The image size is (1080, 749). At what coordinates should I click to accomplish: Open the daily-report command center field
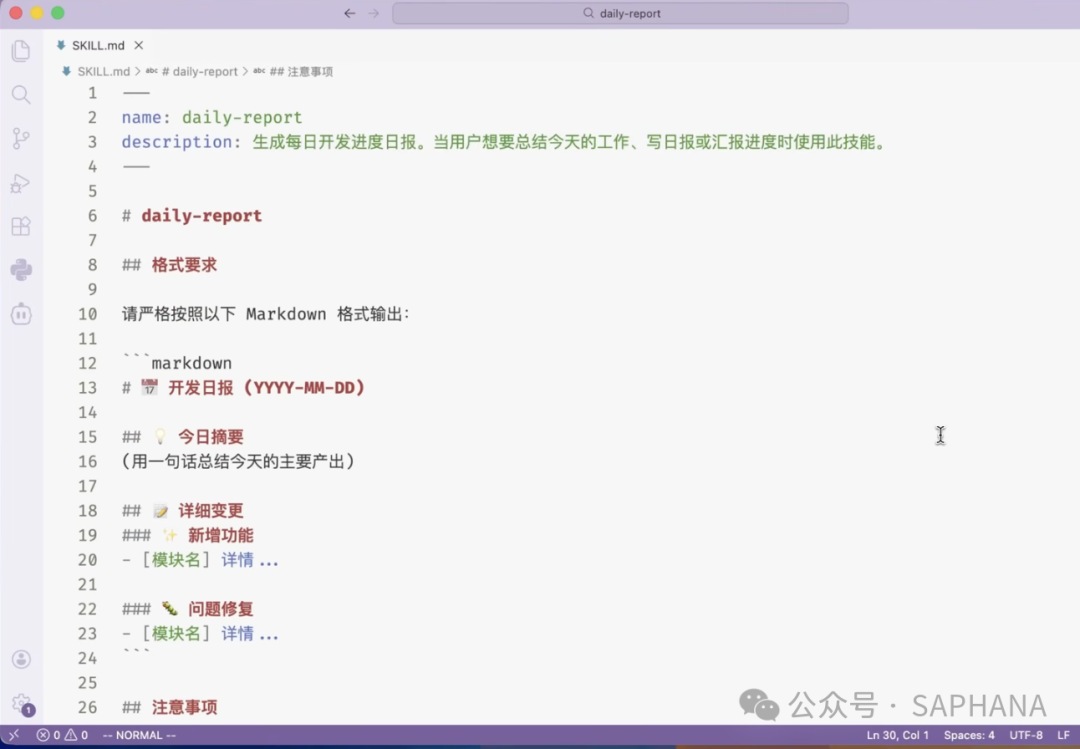point(620,13)
